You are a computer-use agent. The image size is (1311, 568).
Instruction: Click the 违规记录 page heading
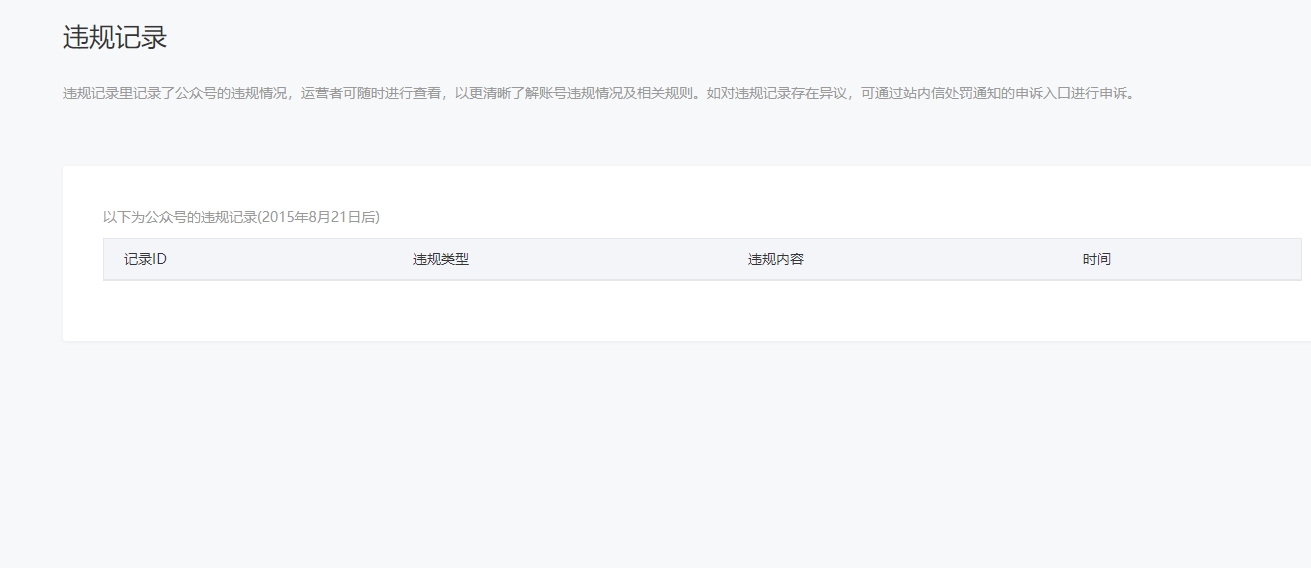(x=114, y=38)
